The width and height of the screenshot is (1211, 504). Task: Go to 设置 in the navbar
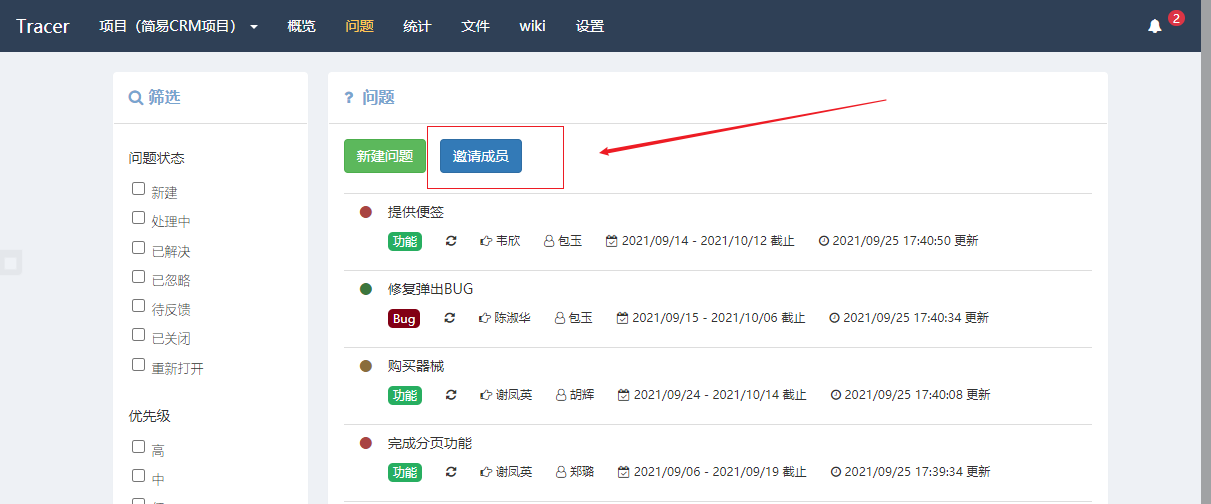pos(590,26)
